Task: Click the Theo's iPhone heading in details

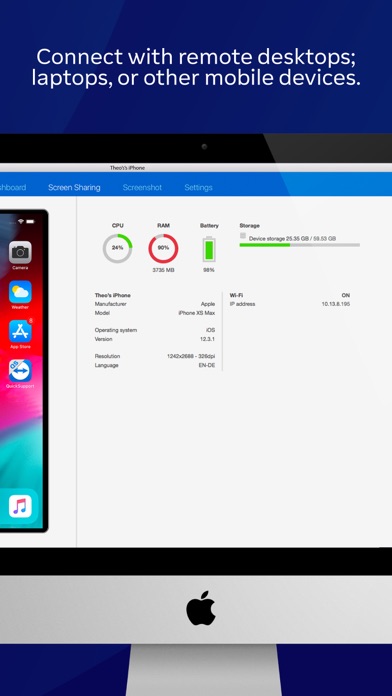Action: [113, 295]
